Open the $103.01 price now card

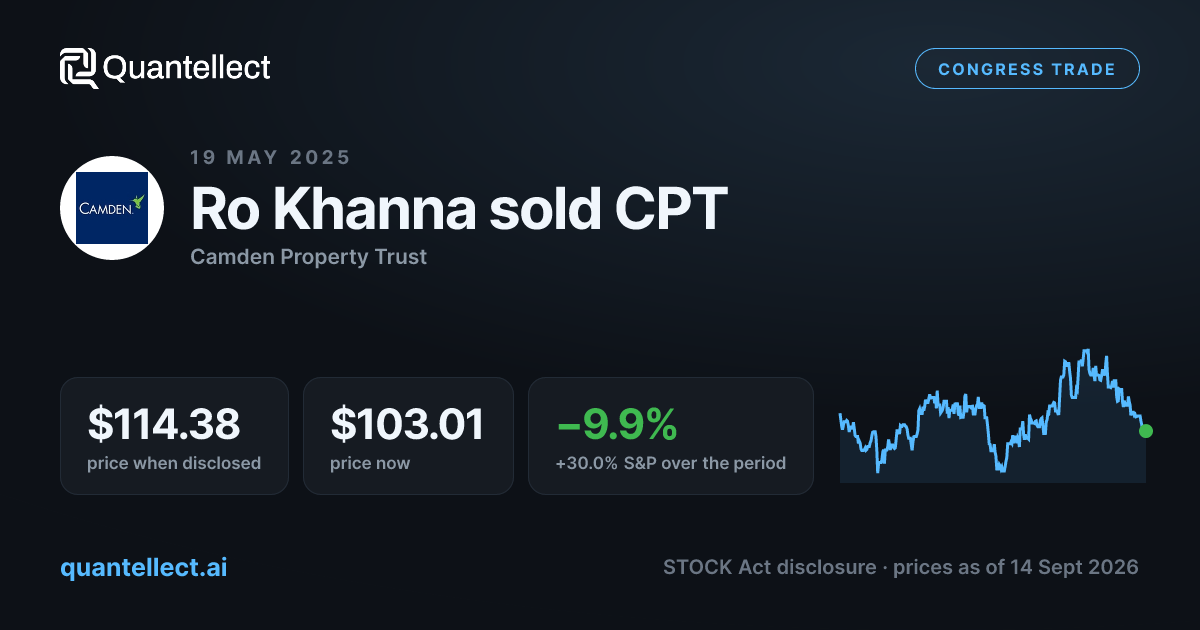(x=408, y=436)
